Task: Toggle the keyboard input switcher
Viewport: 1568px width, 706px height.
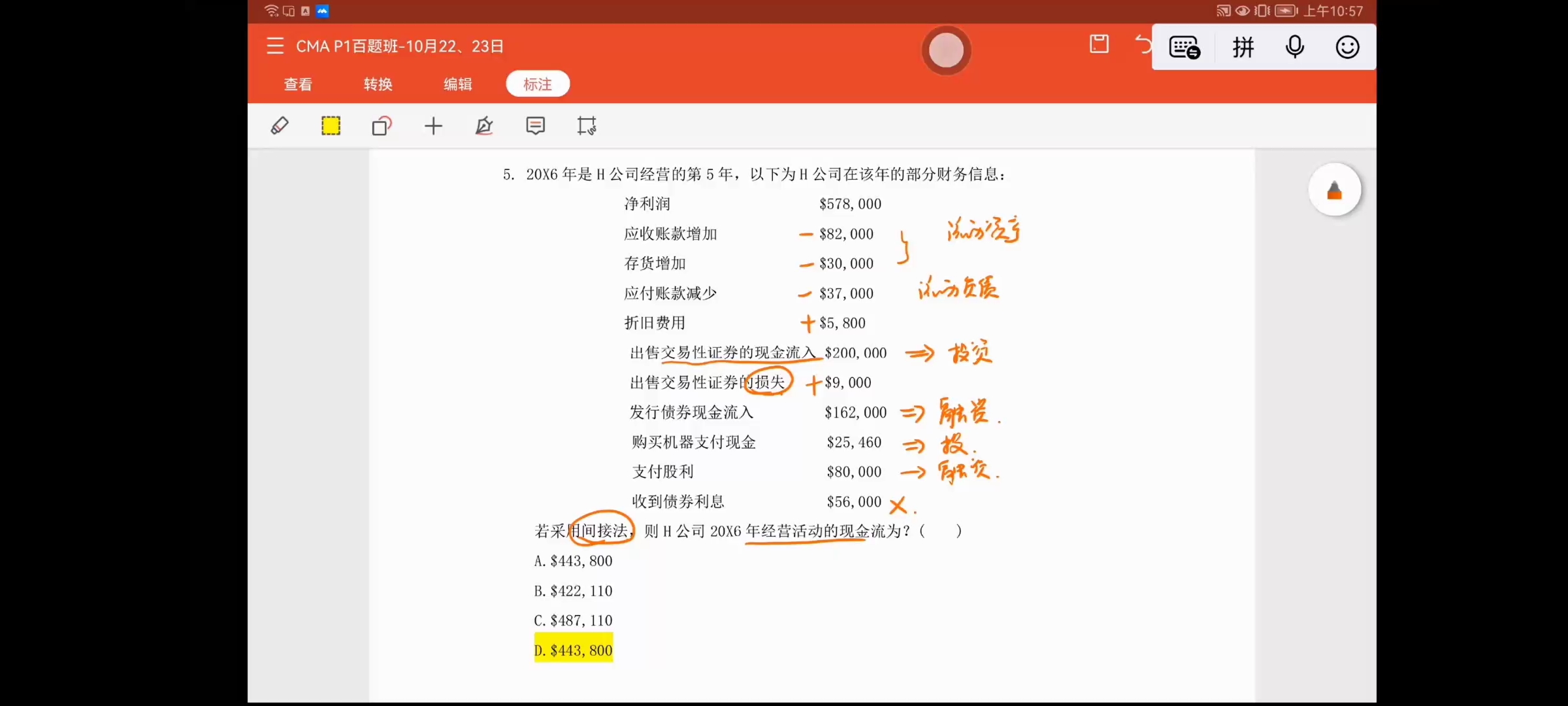Action: [x=1184, y=47]
